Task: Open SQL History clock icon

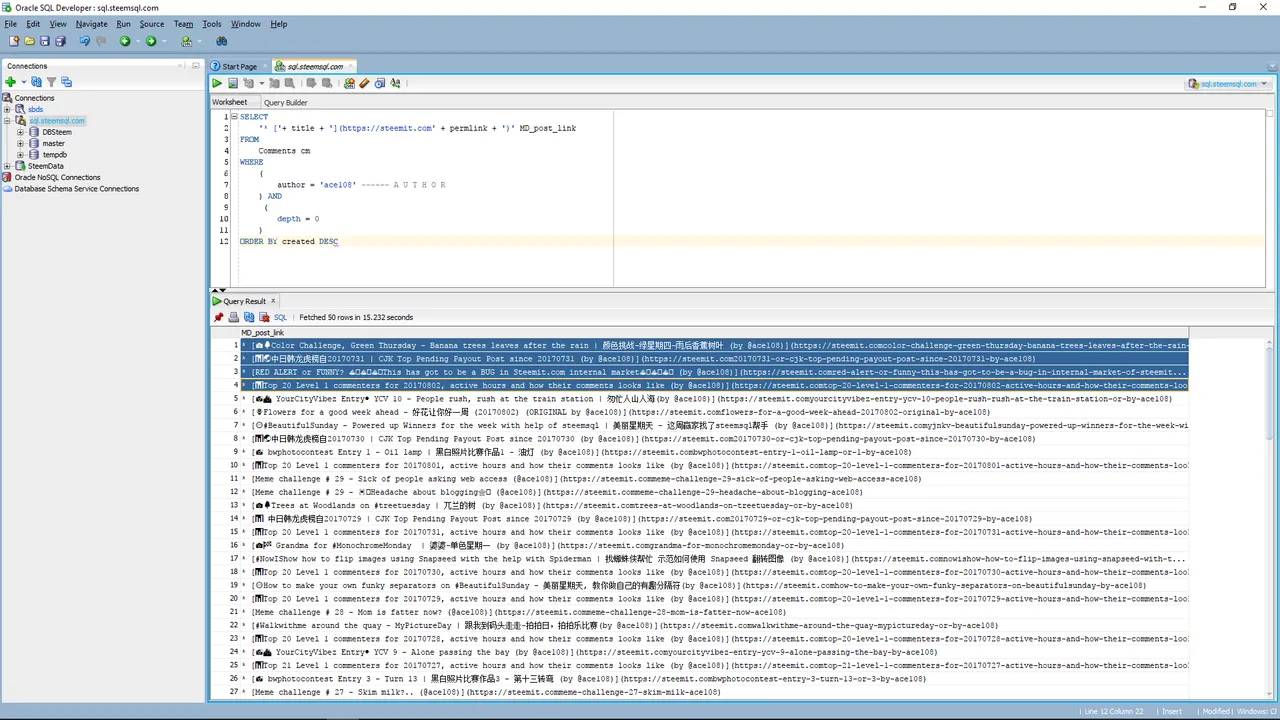Action: (380, 83)
